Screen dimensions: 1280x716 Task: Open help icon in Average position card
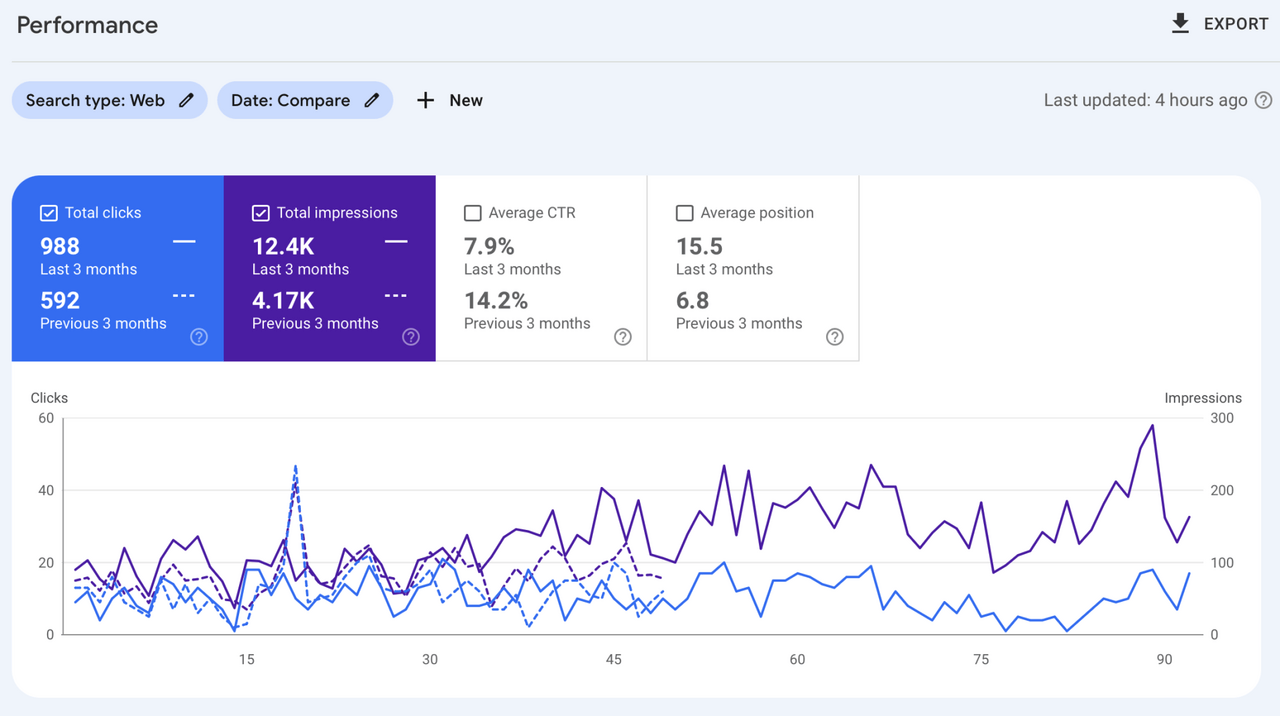point(835,337)
